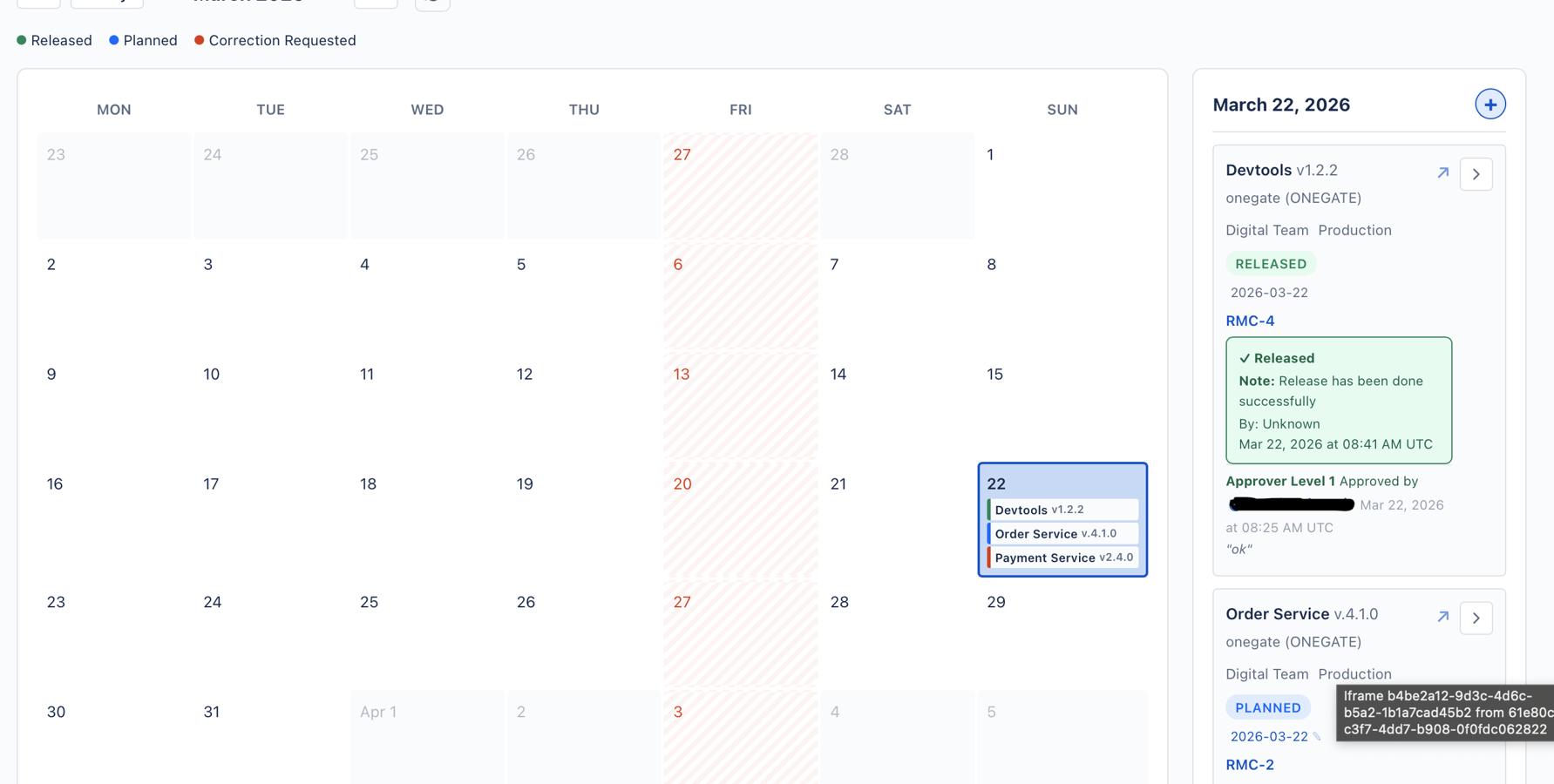Click the pencil icon to edit Order Service date
This screenshot has width=1554, height=784.
tap(1319, 736)
